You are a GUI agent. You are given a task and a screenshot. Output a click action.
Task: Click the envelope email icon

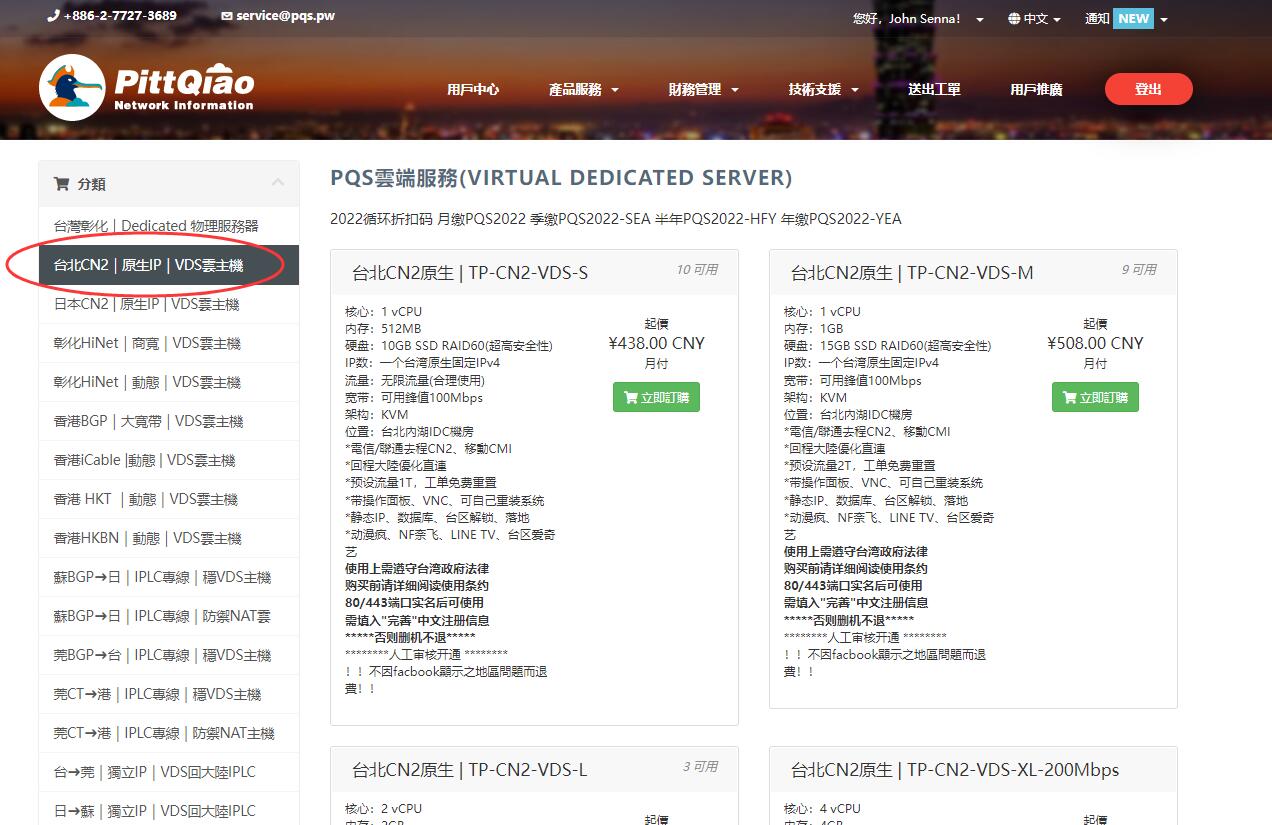click(x=227, y=16)
